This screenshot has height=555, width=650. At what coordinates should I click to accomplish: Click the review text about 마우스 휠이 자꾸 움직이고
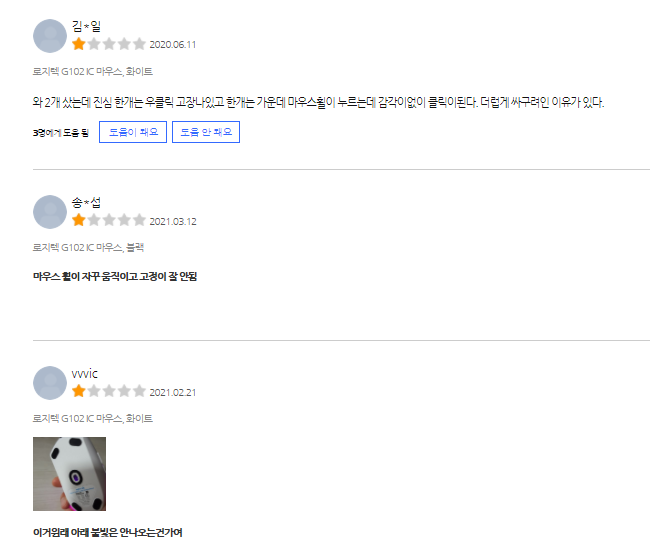pyautogui.click(x=115, y=276)
